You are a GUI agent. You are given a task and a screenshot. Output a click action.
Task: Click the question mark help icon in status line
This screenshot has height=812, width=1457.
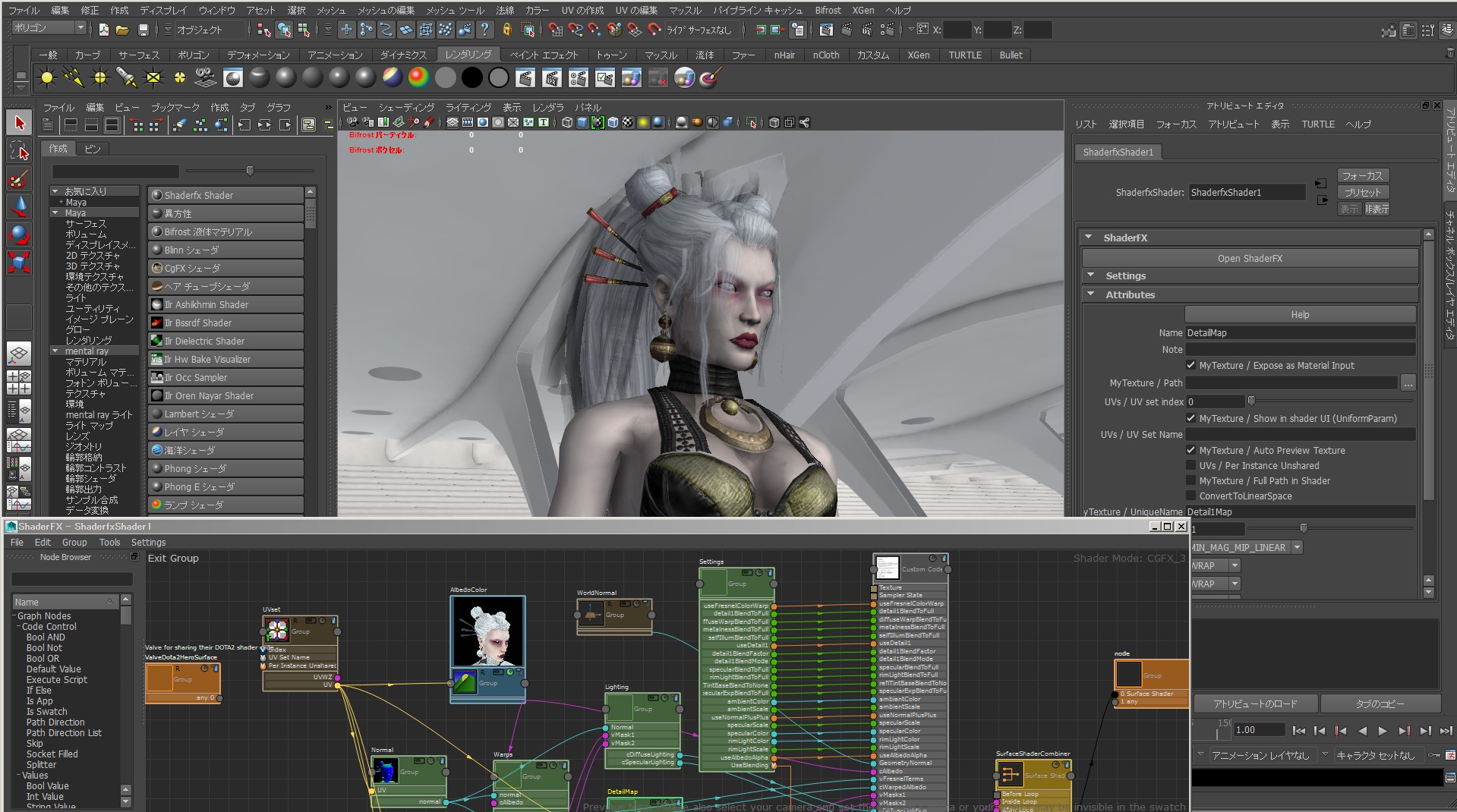coord(484,30)
